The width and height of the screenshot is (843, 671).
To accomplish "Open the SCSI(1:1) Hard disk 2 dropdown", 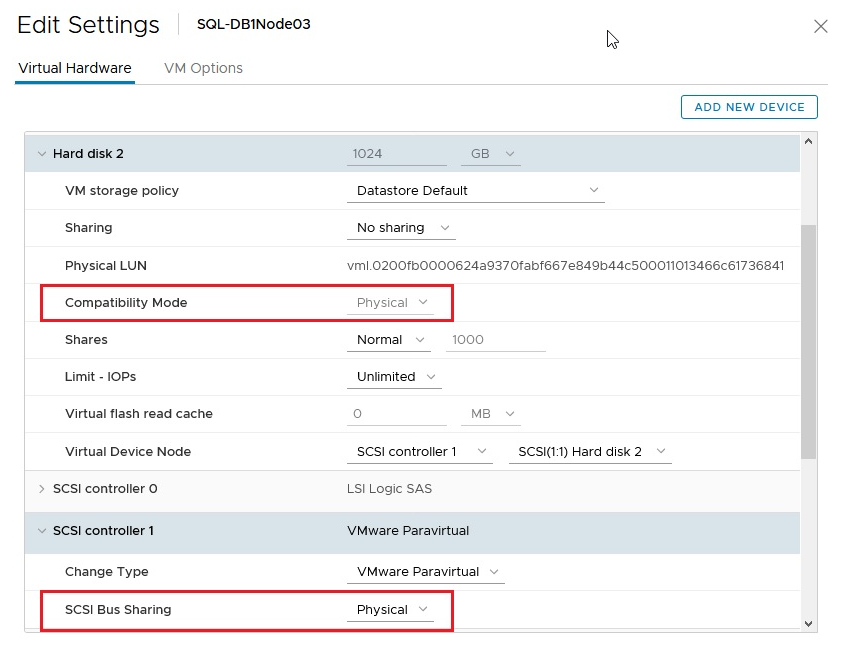I will [x=589, y=452].
